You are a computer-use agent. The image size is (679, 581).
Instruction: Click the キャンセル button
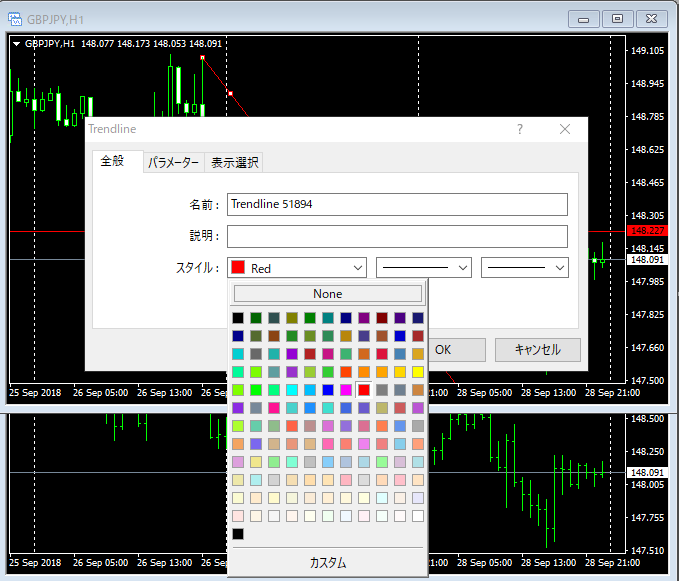click(x=537, y=350)
